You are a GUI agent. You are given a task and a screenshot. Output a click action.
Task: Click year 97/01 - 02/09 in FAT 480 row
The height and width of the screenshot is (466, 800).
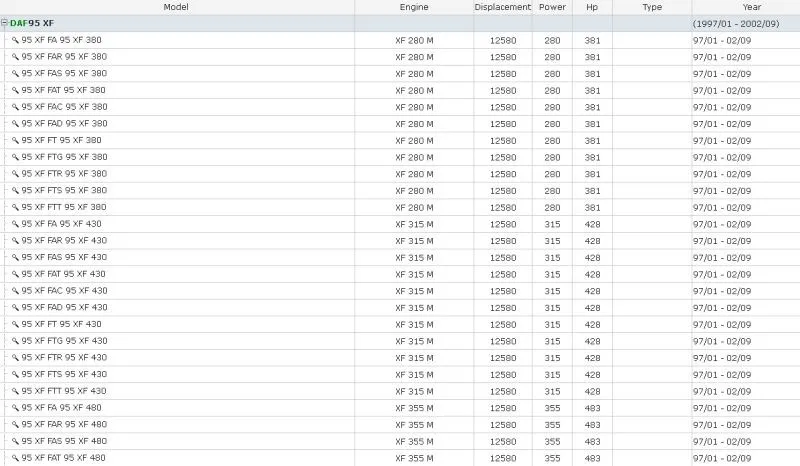(721, 458)
